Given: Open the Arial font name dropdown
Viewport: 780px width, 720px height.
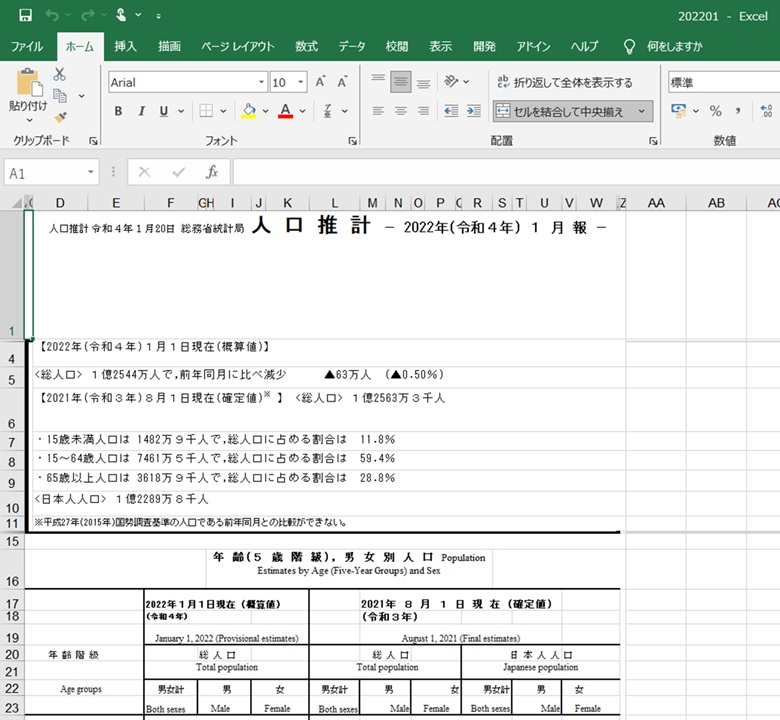Looking at the screenshot, I should 262,82.
